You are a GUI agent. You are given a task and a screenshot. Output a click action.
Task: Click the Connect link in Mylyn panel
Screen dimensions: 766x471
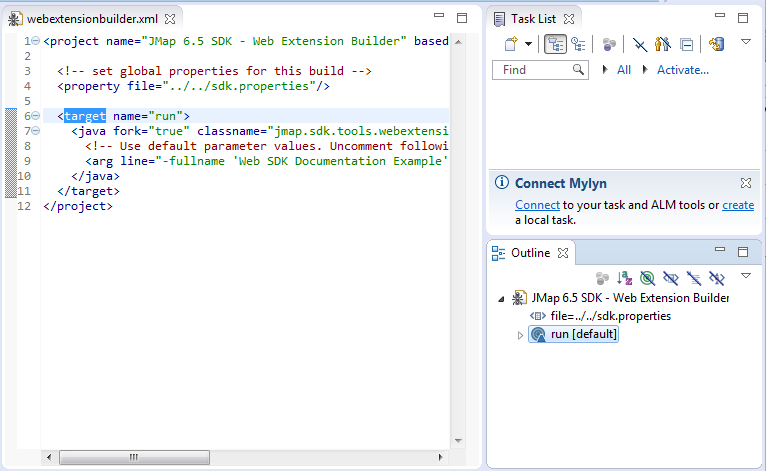pos(530,205)
